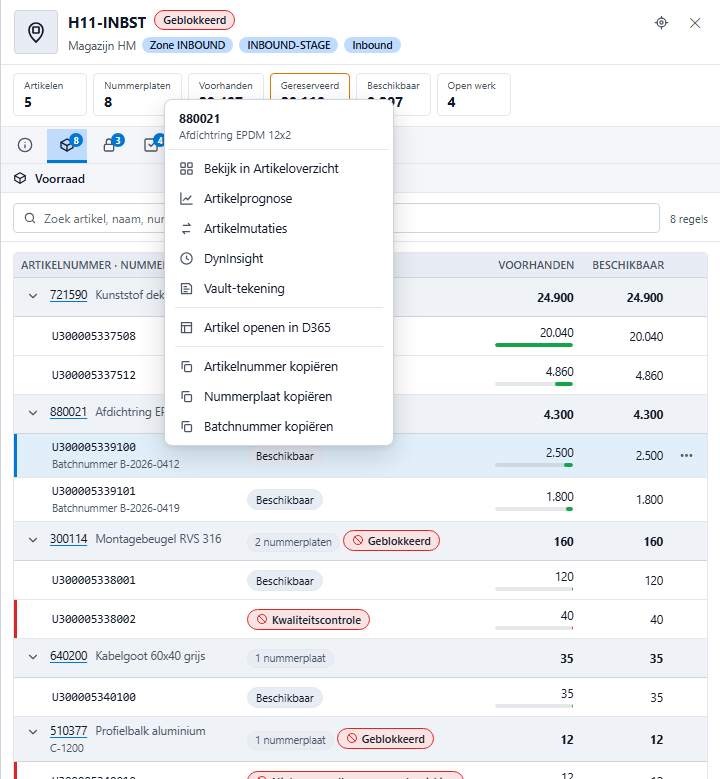The height and width of the screenshot is (779, 720).
Task: Select license plate row U300005338001
Action: [x=360, y=580]
